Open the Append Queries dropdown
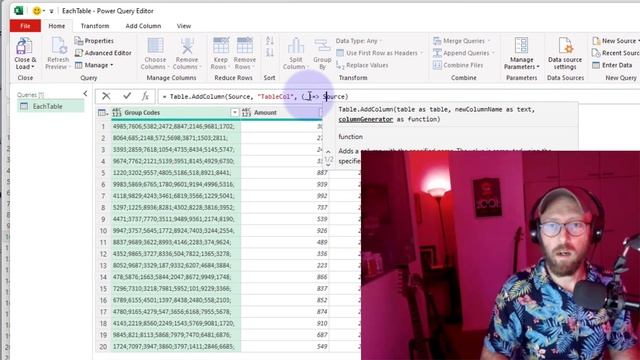The image size is (640, 360). [x=464, y=53]
